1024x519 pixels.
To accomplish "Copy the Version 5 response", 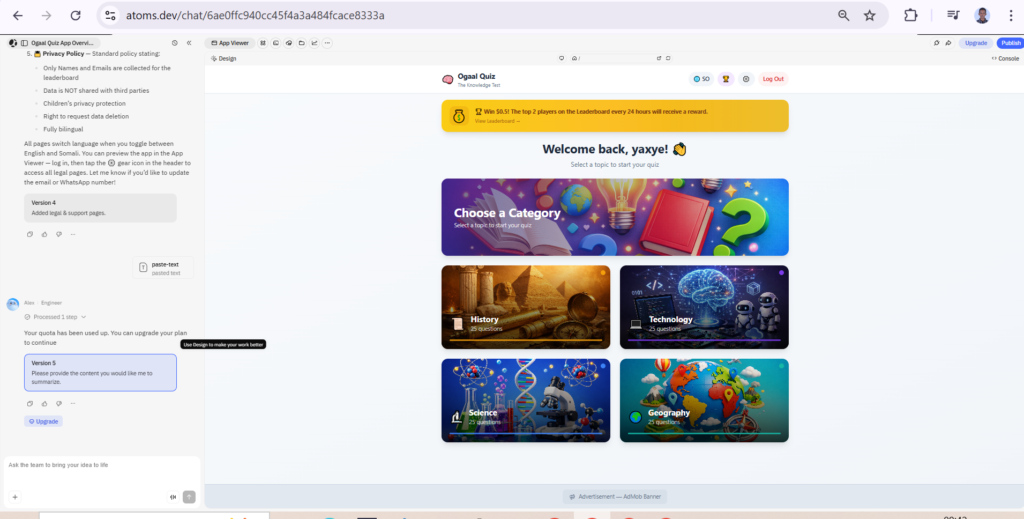I will point(30,404).
